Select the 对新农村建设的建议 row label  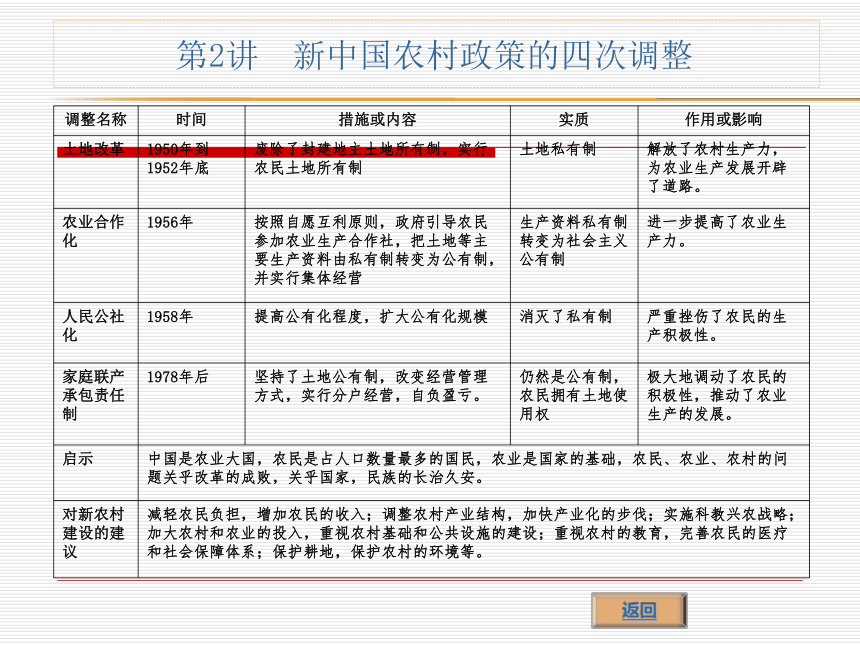tap(96, 539)
